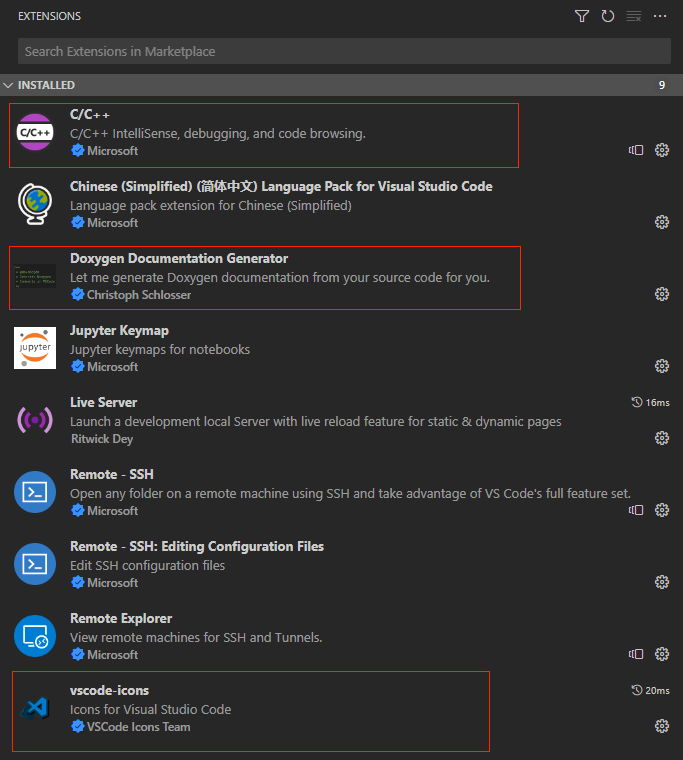Focus the Search Extensions in Marketplace field
The width and height of the screenshot is (683, 760).
click(344, 51)
